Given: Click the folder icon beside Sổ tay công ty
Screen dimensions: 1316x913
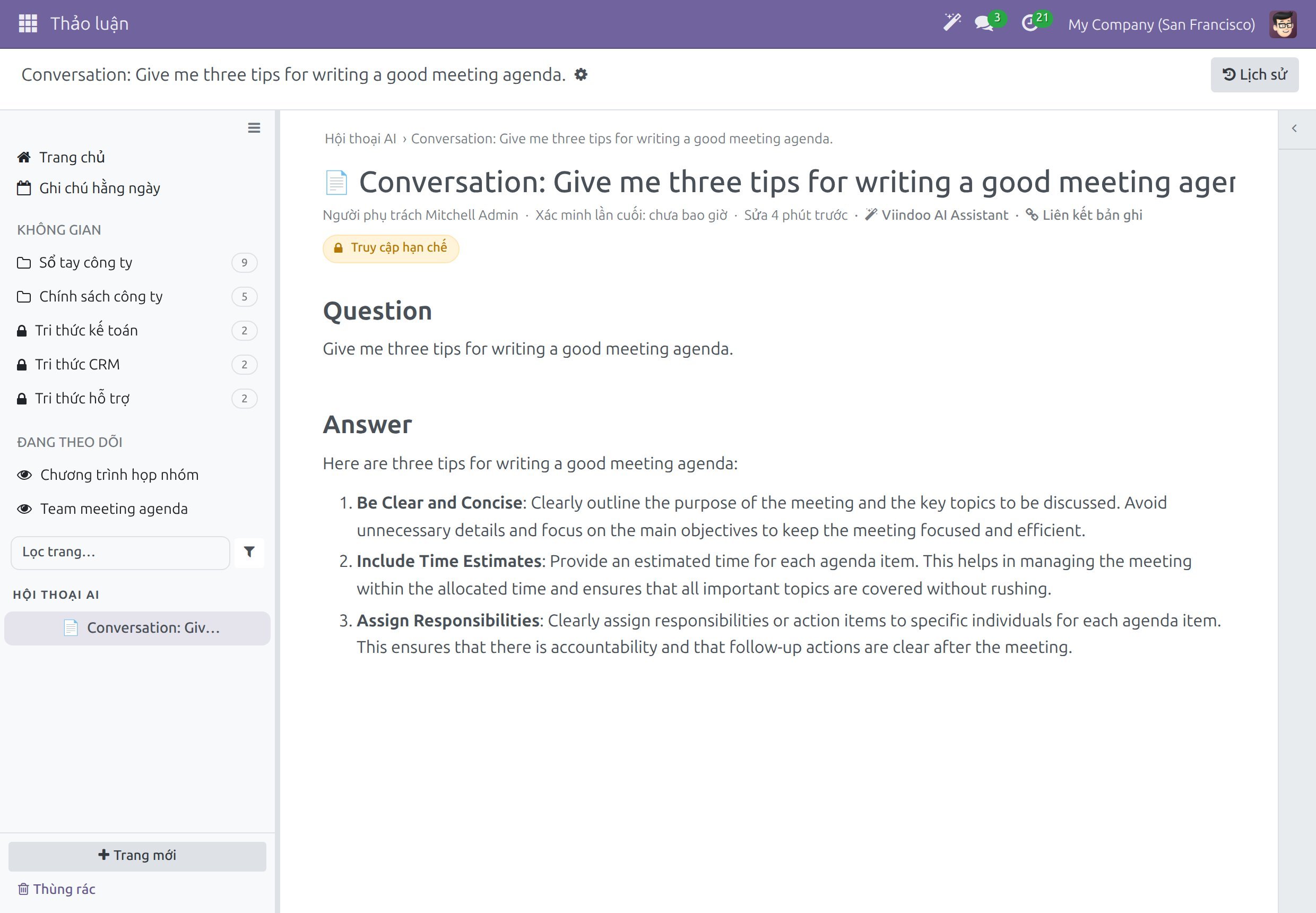Looking at the screenshot, I should pos(23,263).
